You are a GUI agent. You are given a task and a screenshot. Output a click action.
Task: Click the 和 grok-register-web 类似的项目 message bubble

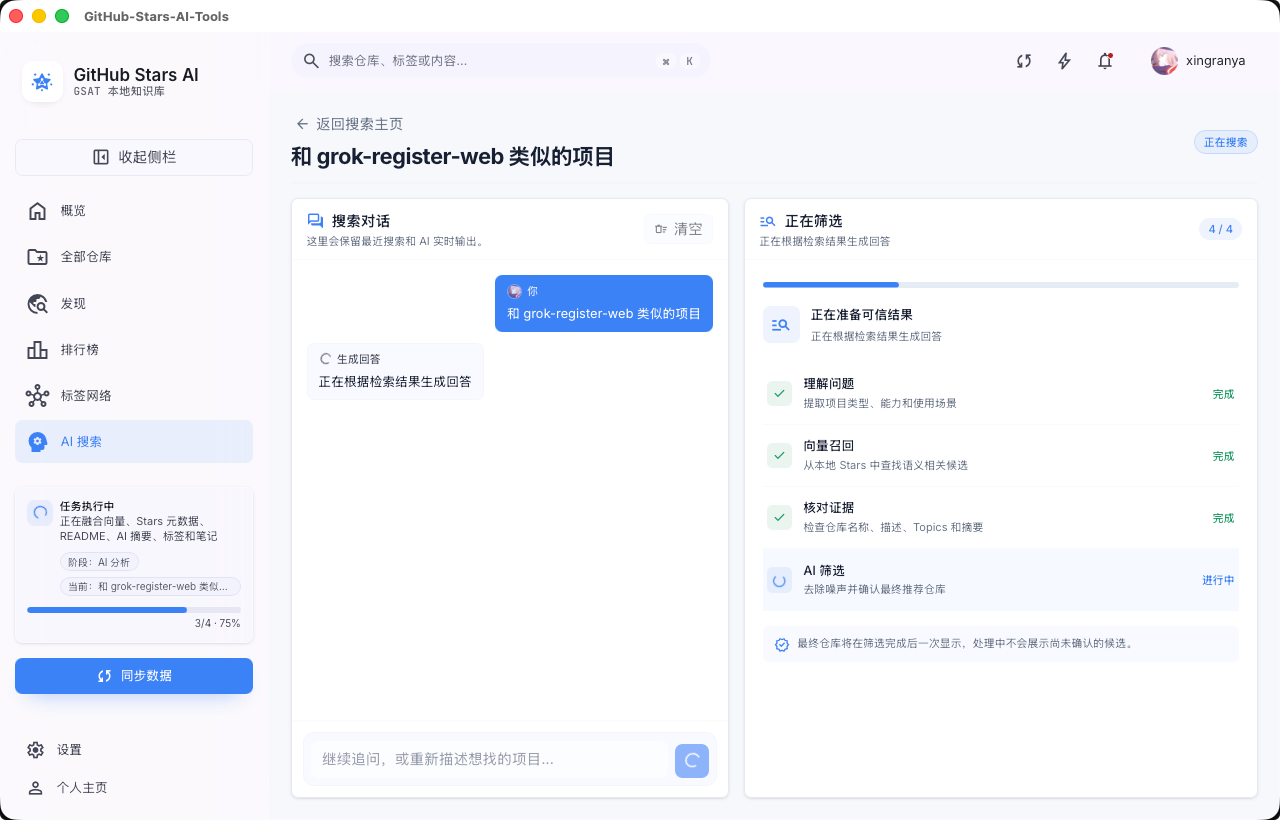click(x=604, y=303)
